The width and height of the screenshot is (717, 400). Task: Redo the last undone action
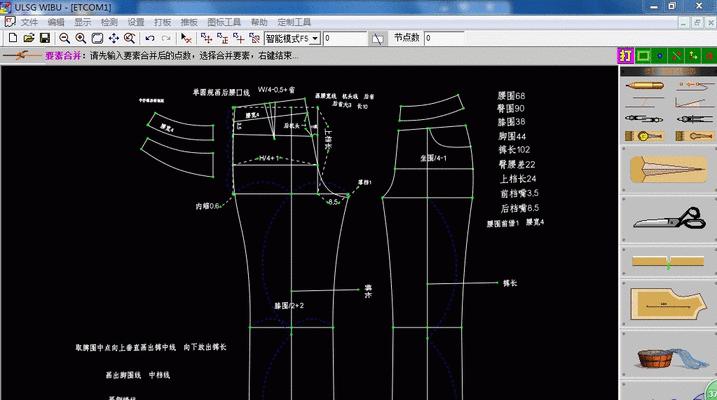(x=166, y=38)
